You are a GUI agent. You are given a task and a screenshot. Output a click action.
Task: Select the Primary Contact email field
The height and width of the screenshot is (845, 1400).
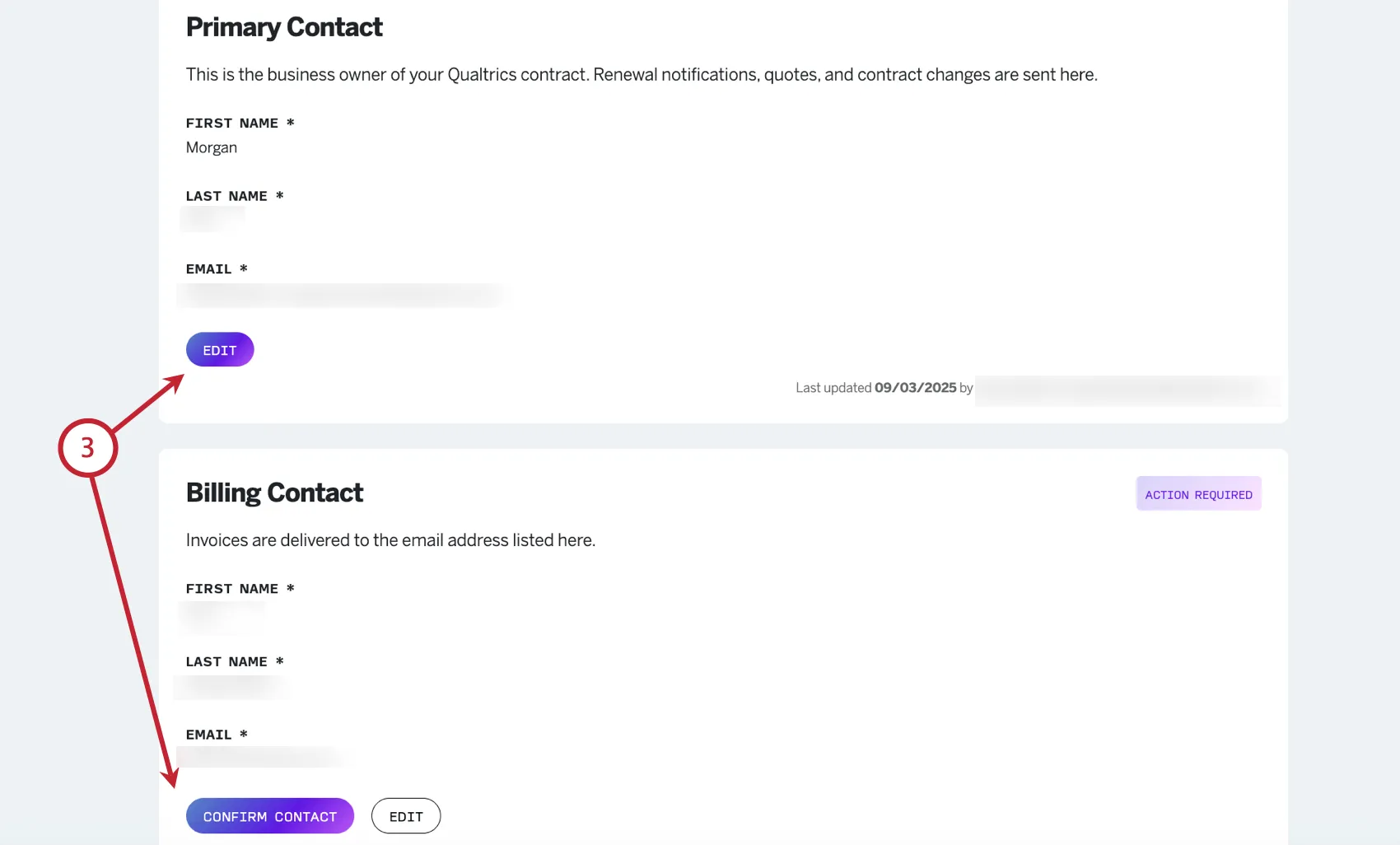[x=342, y=294]
